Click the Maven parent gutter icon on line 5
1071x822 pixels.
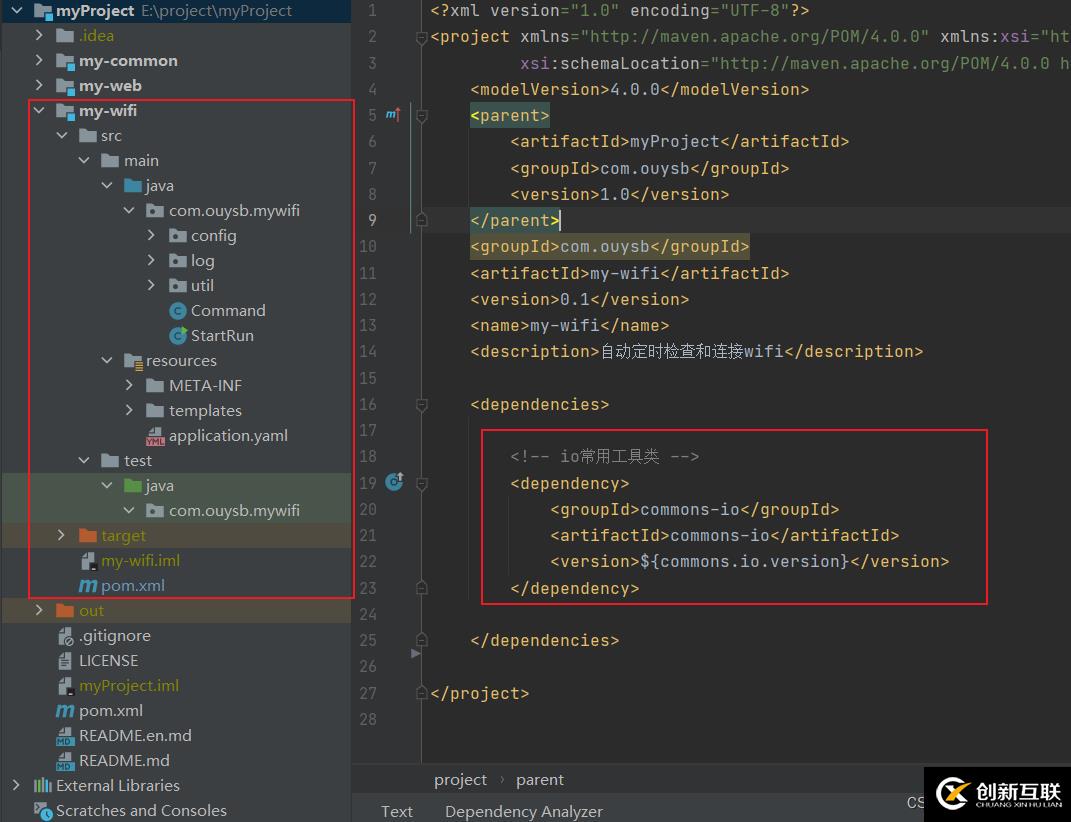[x=393, y=115]
